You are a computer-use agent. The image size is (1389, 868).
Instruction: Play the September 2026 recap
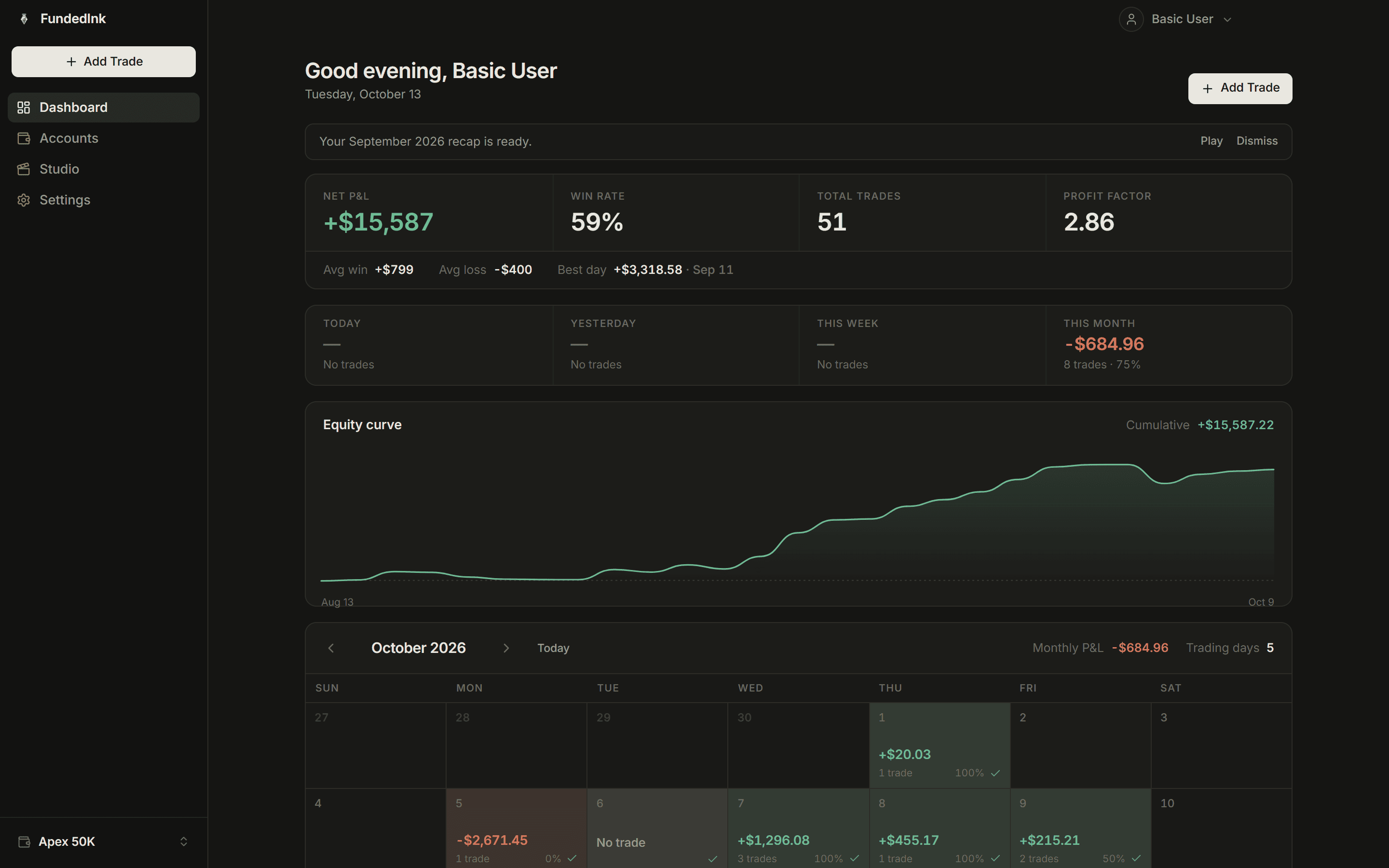[x=1211, y=141]
